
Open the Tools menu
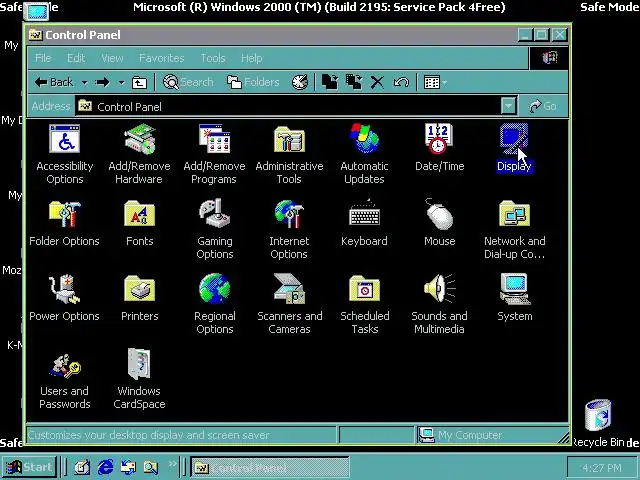tap(213, 58)
